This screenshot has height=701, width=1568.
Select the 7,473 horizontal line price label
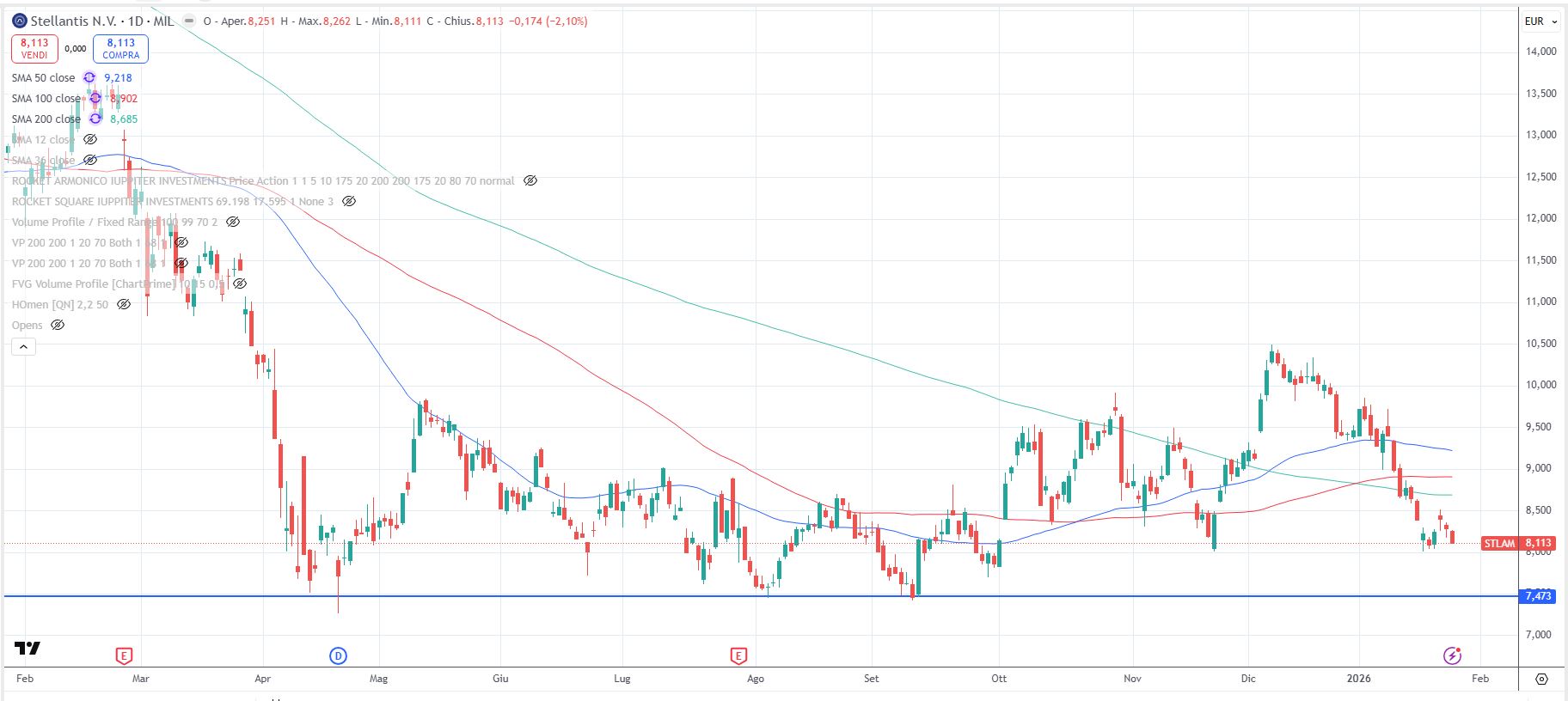[x=1538, y=596]
